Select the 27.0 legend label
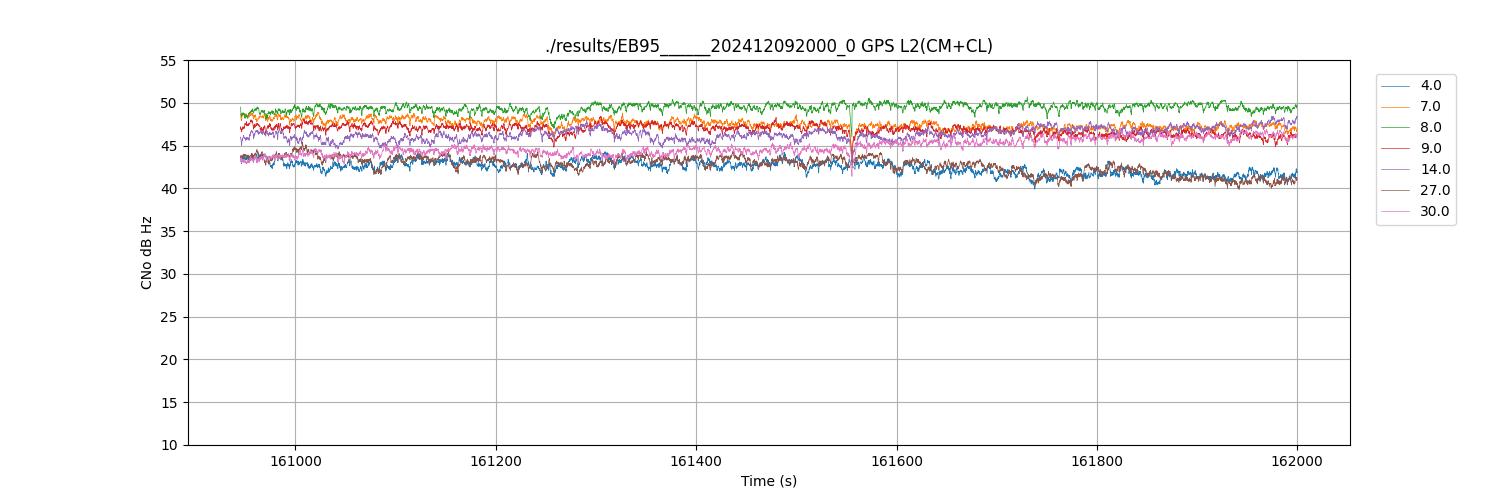 1434,191
